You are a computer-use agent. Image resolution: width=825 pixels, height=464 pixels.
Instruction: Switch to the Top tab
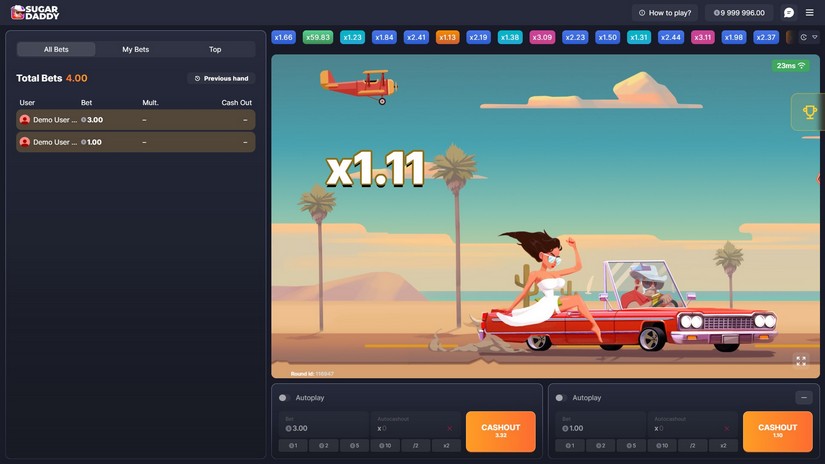click(x=215, y=49)
